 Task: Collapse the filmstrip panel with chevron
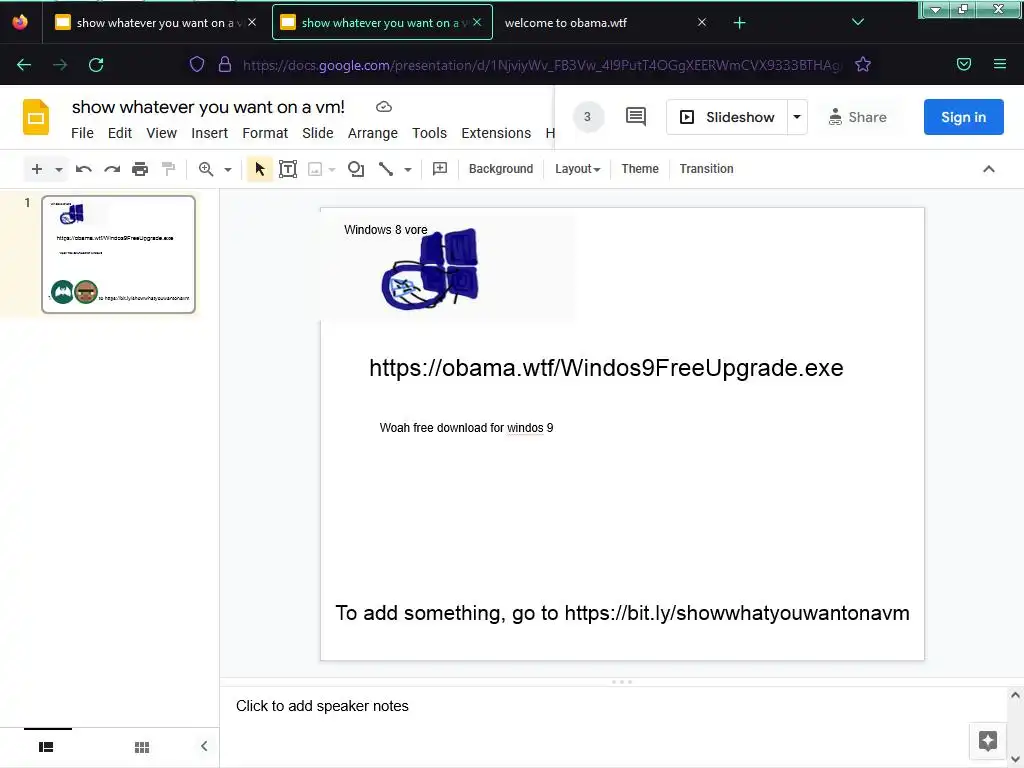[x=204, y=746]
